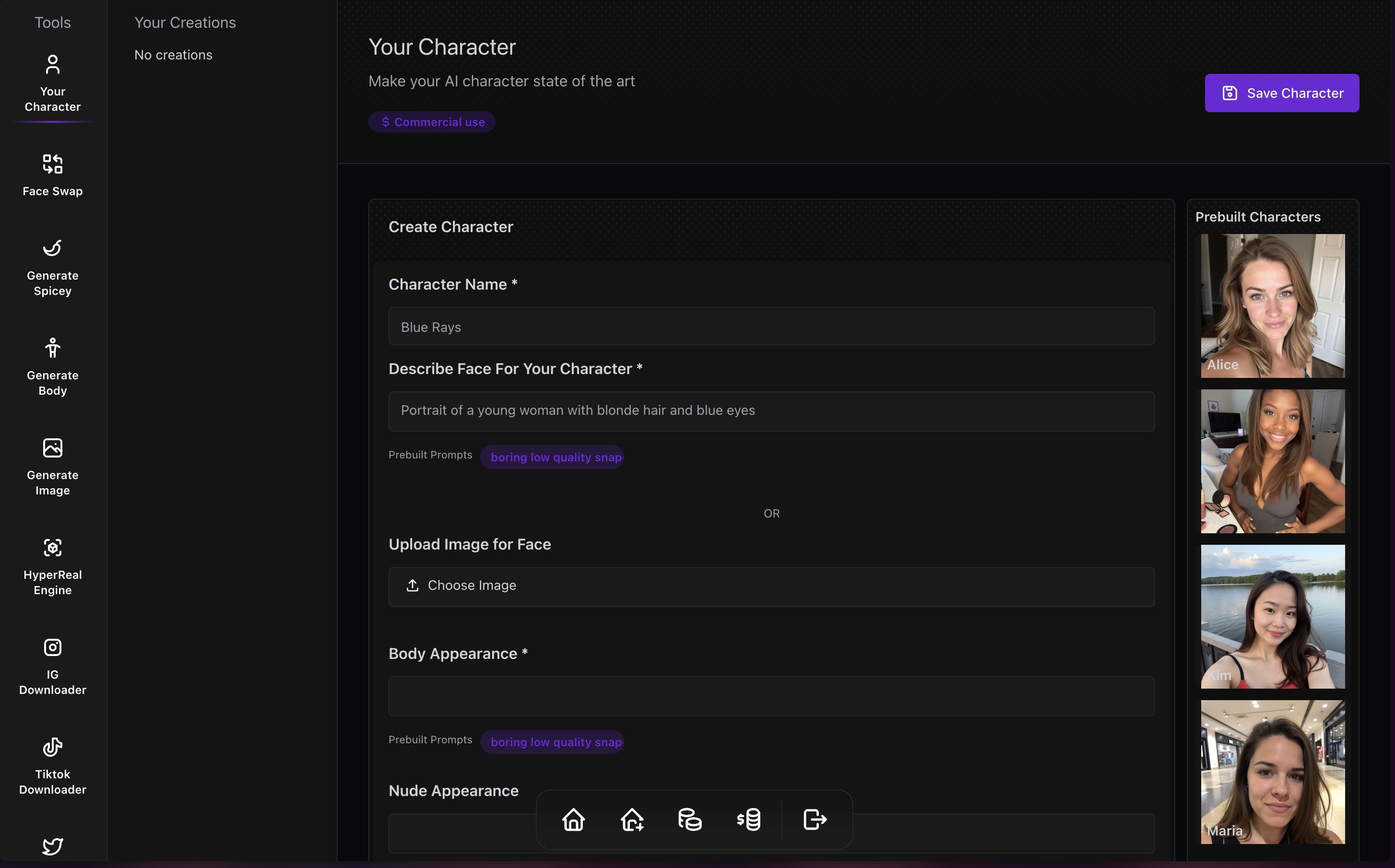The width and height of the screenshot is (1395, 868).
Task: Apply face prebuilt prompt 'boring low quality snap'
Action: coord(552,457)
